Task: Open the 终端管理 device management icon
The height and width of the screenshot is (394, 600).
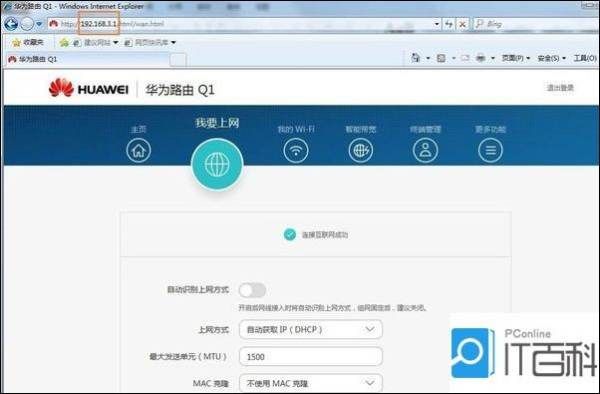Action: pos(426,150)
